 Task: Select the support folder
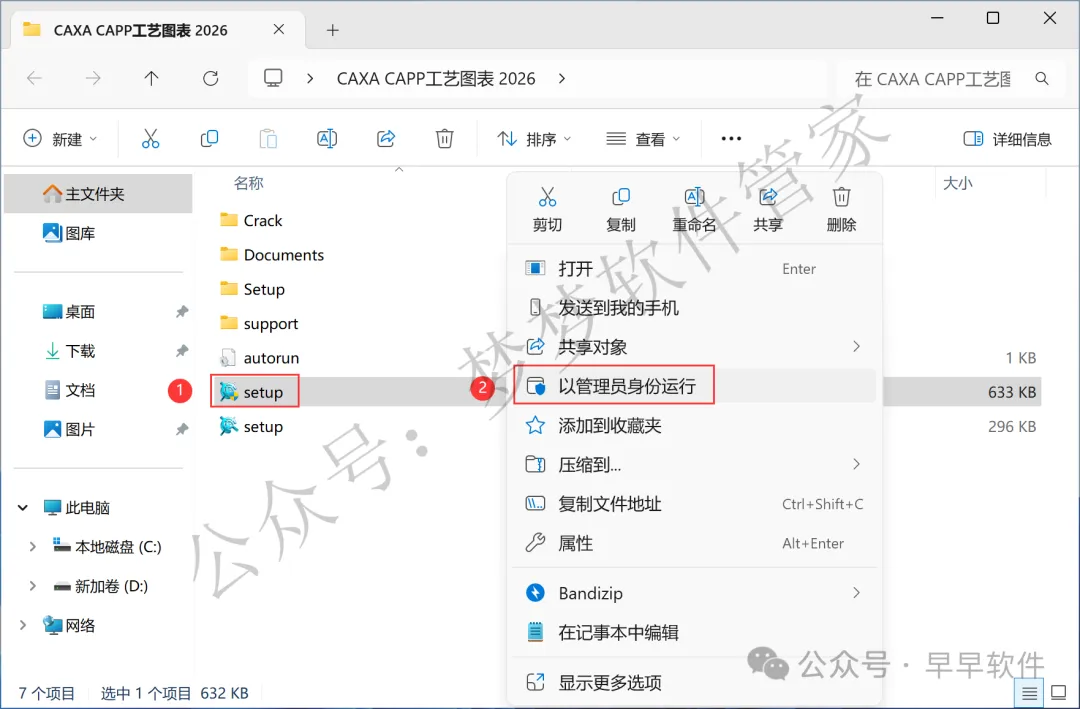(x=258, y=324)
